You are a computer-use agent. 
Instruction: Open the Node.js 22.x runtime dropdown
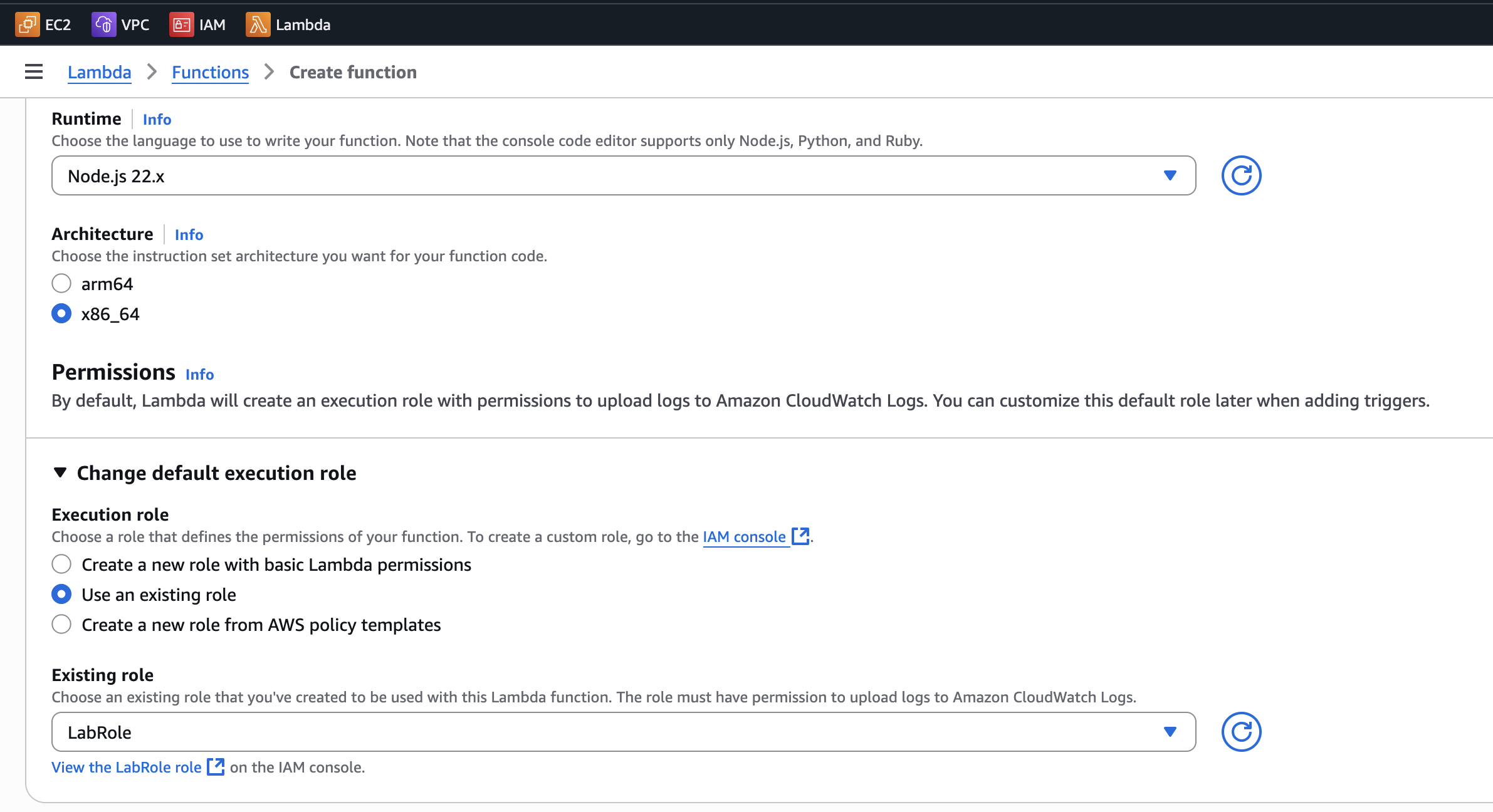pos(623,175)
